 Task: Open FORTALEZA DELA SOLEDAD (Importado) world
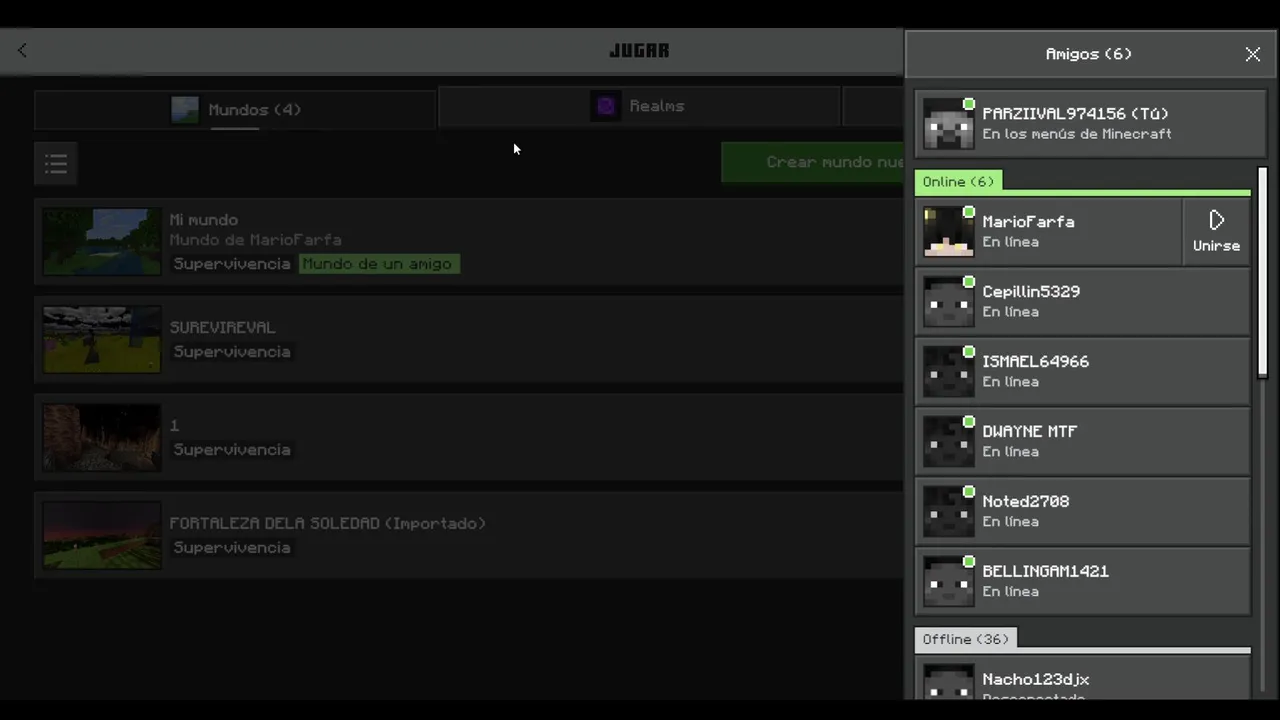point(469,536)
